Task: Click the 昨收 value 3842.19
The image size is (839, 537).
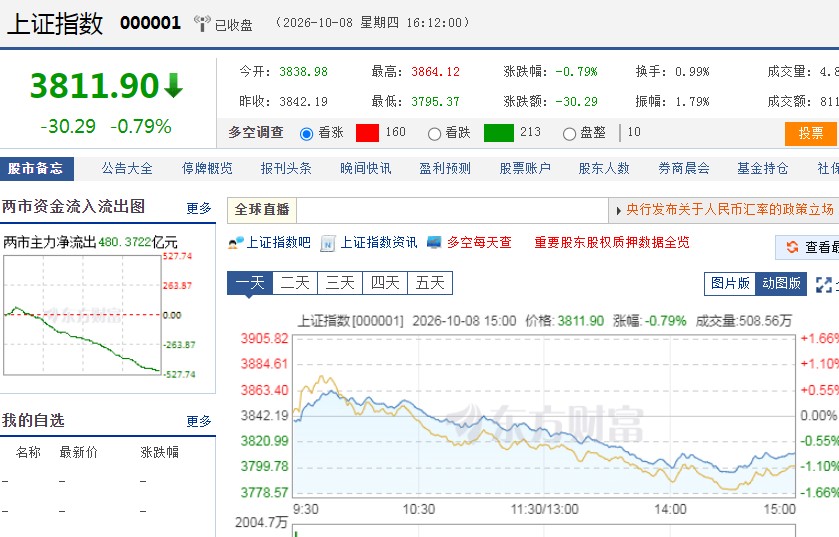Action: pyautogui.click(x=303, y=102)
